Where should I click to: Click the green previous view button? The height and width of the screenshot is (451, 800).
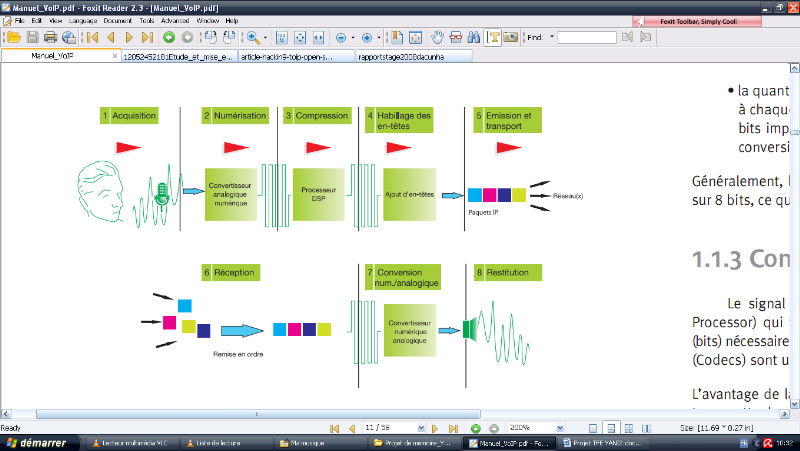(x=169, y=37)
